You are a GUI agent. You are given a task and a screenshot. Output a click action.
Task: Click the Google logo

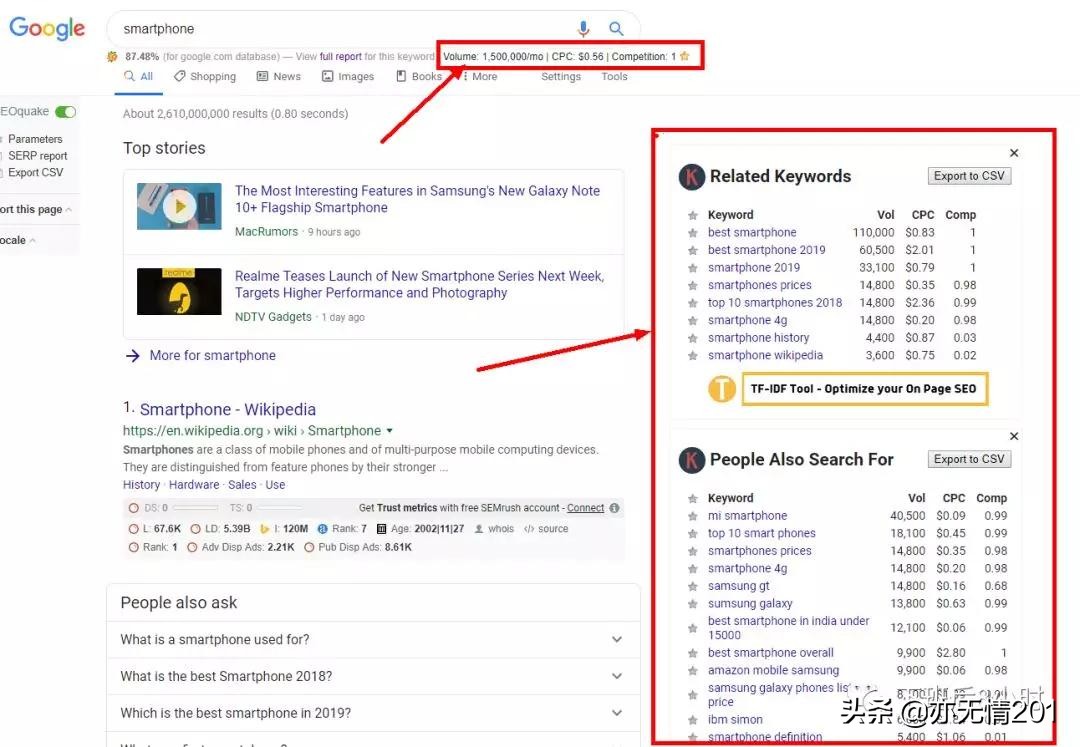tap(47, 28)
